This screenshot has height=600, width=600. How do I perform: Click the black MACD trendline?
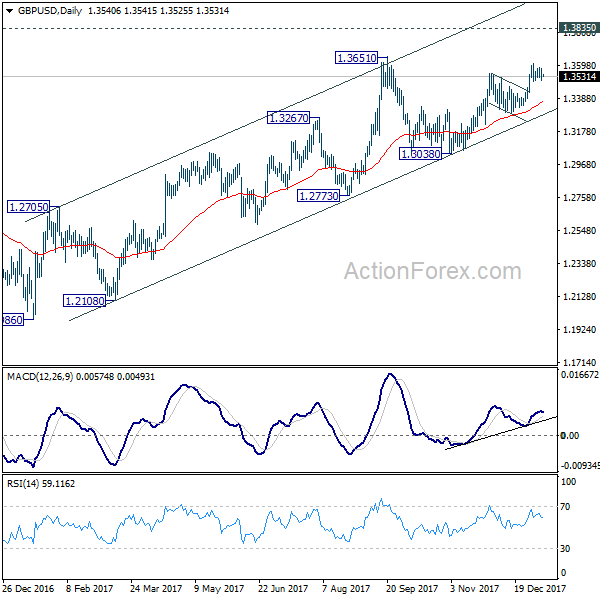501,433
